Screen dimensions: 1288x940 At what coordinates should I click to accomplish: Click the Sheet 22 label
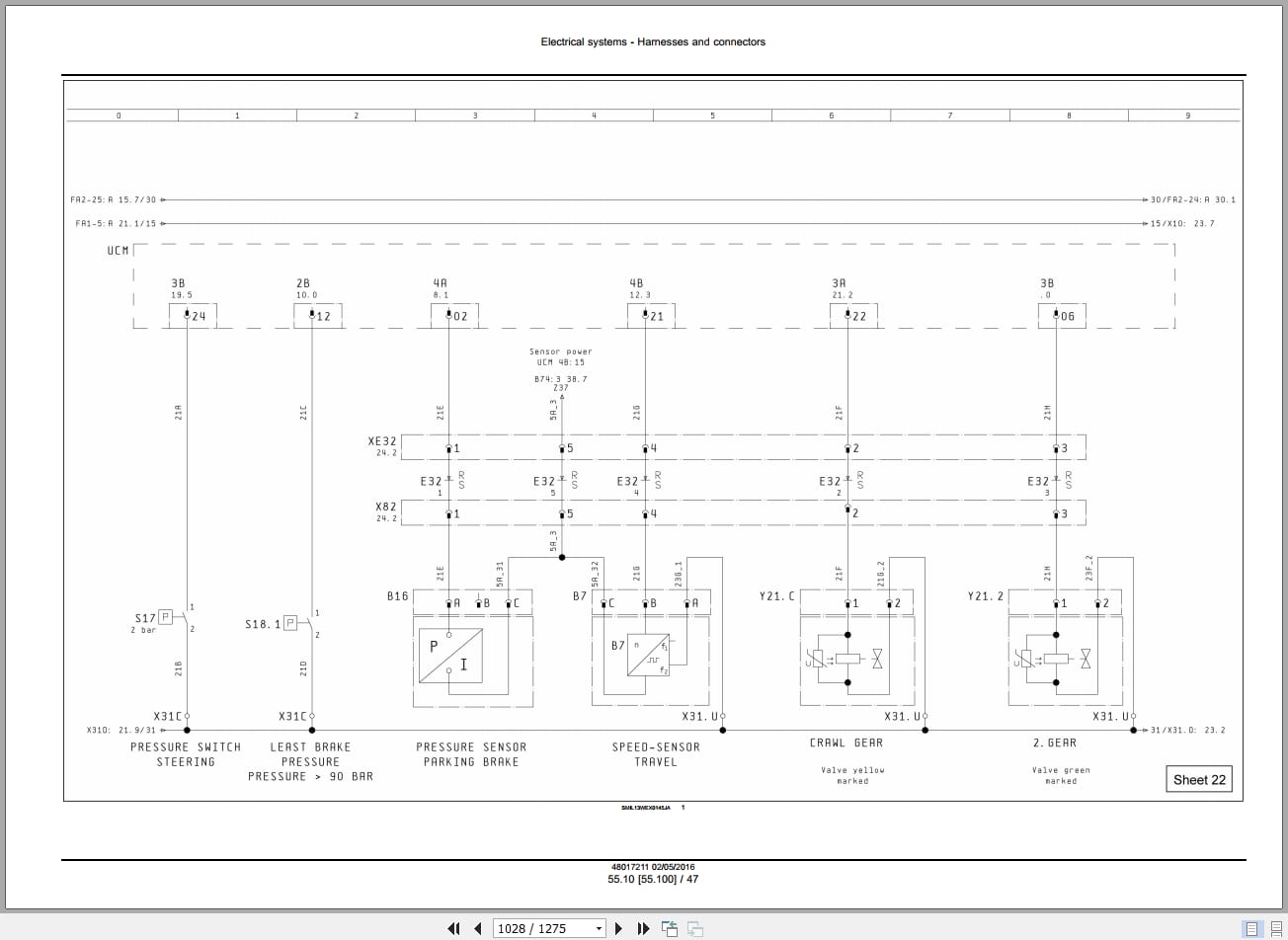pyautogui.click(x=1199, y=779)
